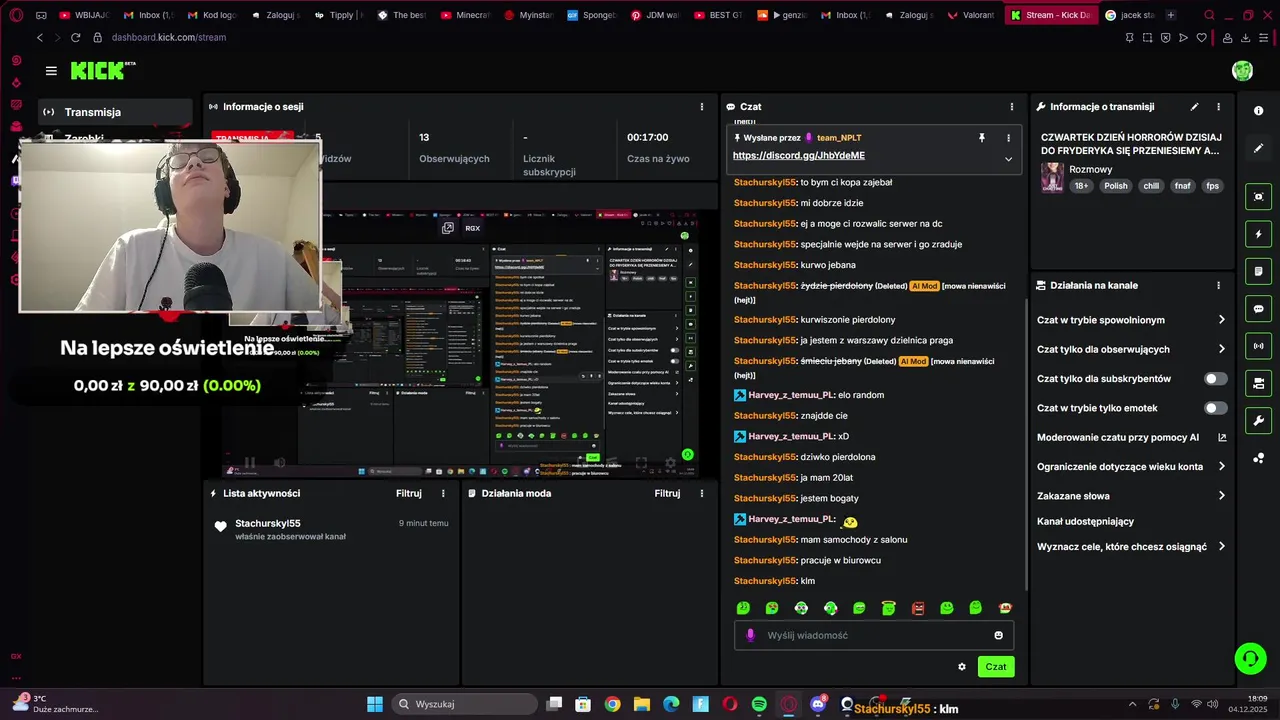Open Działania na kanale three-dot menu
Viewport: 1280px width, 720px height.
tap(1218, 286)
